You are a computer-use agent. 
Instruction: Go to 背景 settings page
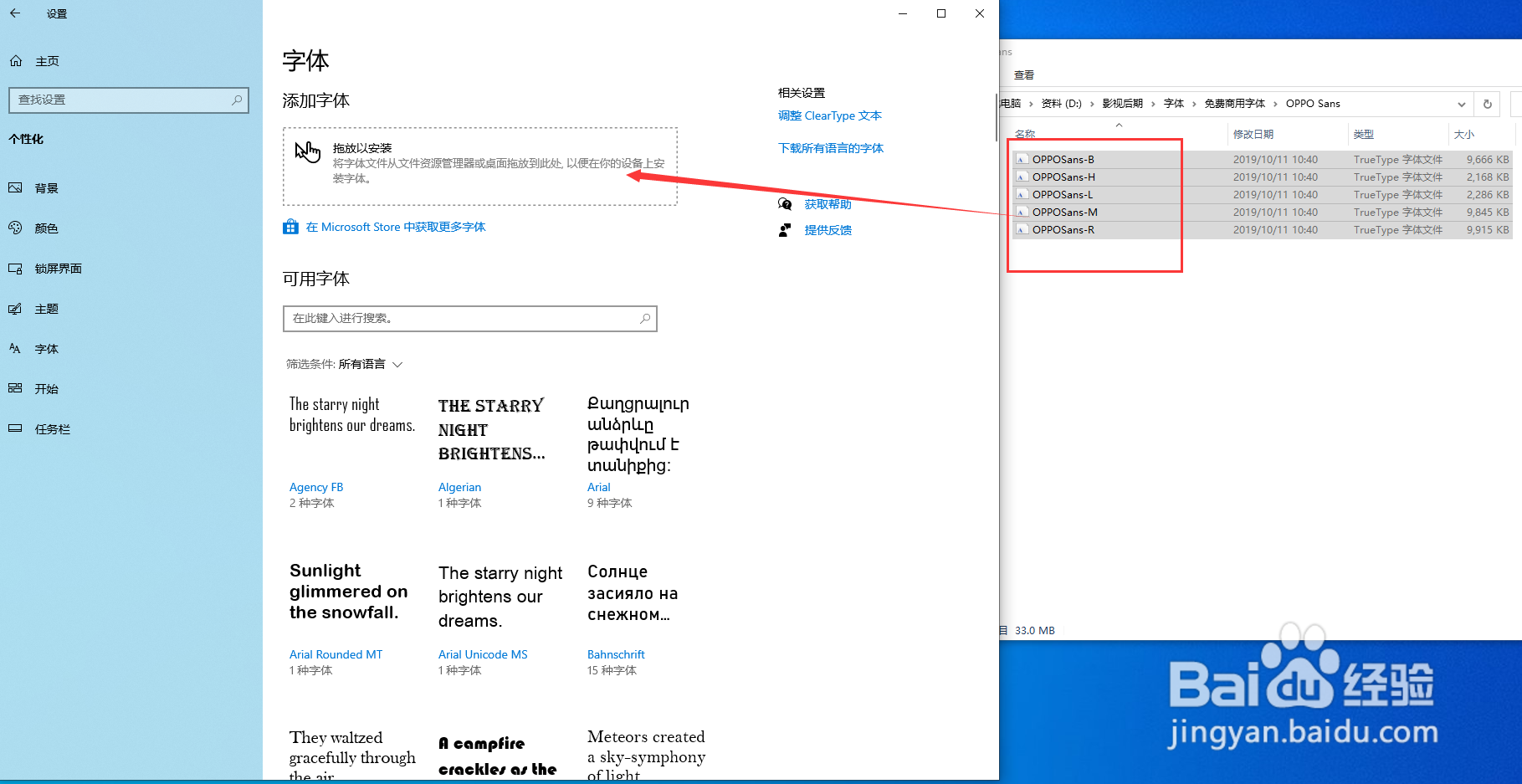pos(47,188)
